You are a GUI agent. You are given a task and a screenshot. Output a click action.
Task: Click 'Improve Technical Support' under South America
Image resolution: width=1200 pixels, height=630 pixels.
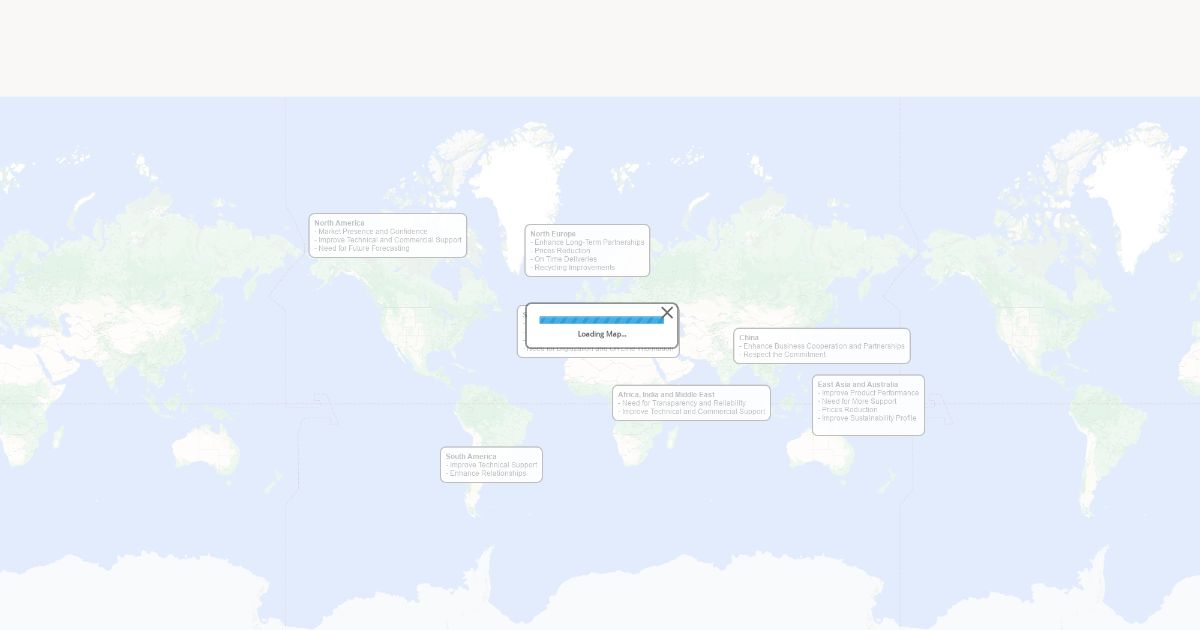click(x=492, y=465)
